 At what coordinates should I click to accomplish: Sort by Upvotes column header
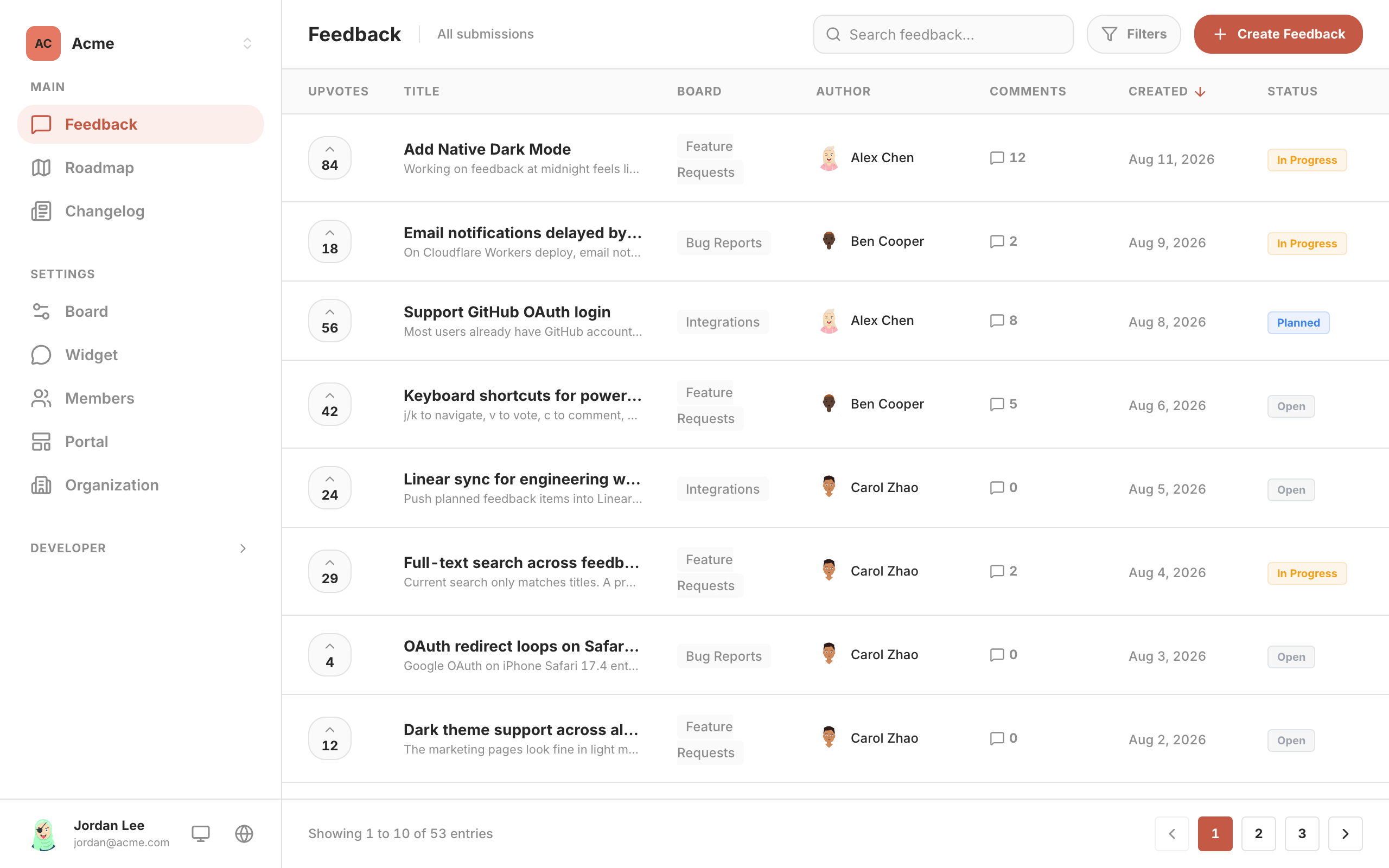(x=338, y=91)
